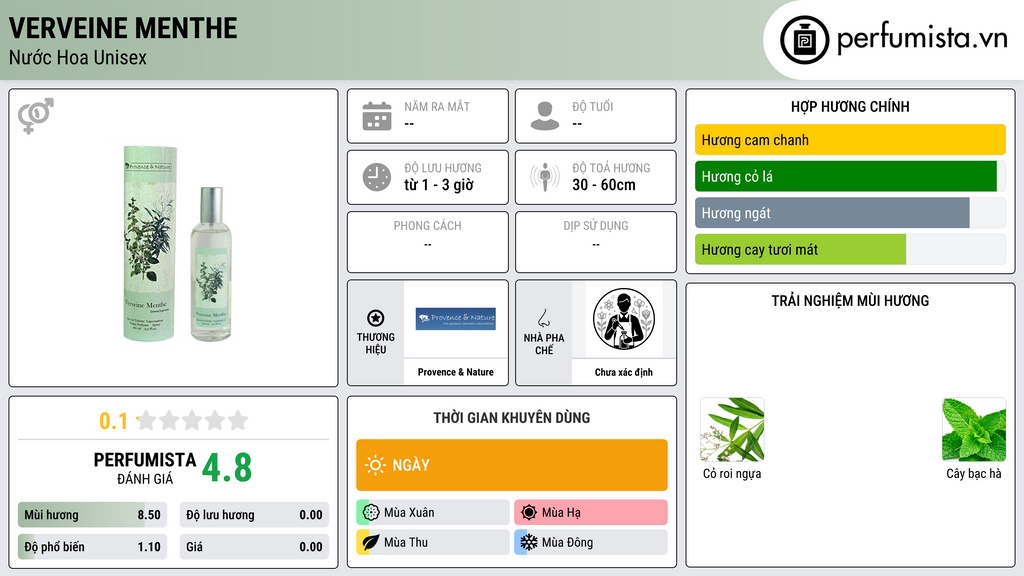Click the sun icon in the Ngày bar

pos(376,465)
